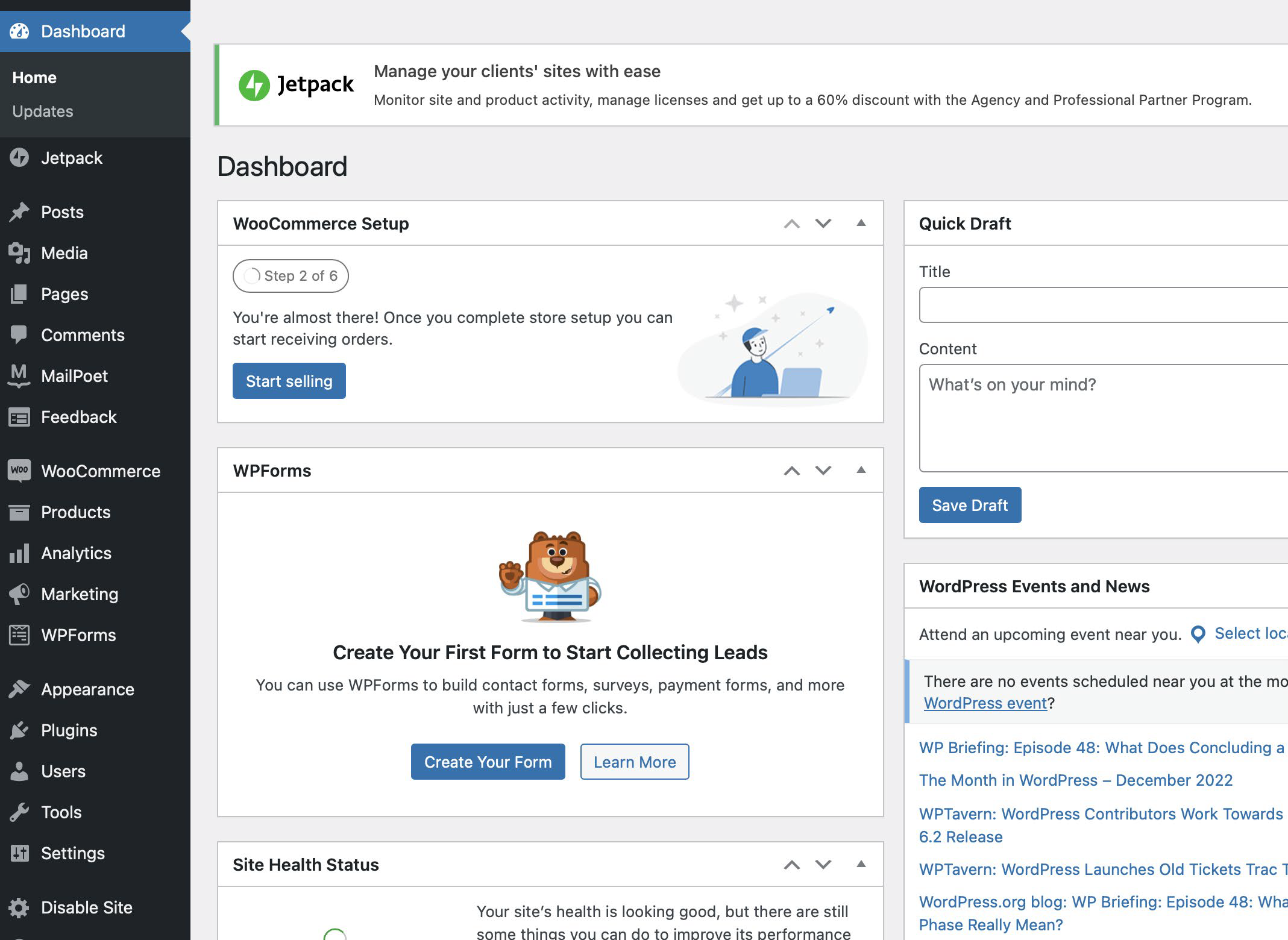The height and width of the screenshot is (940, 1288).
Task: Click the Learn More button
Action: coord(635,762)
